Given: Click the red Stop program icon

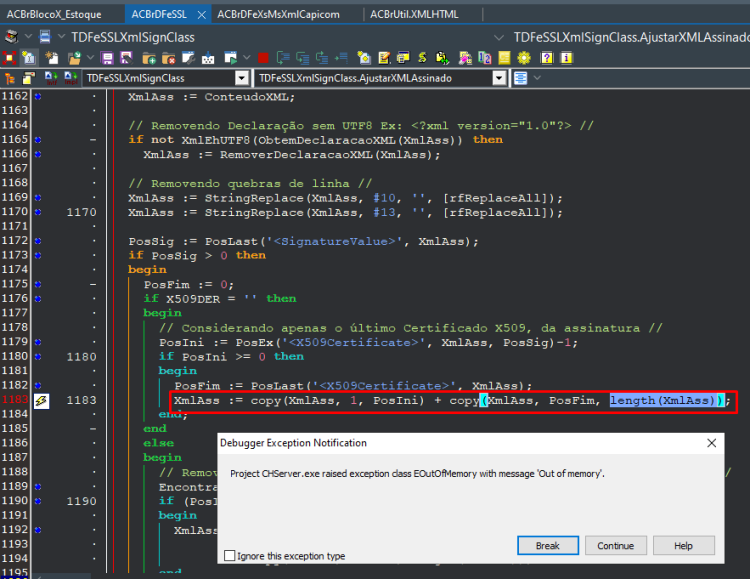Looking at the screenshot, I should (x=263, y=58).
